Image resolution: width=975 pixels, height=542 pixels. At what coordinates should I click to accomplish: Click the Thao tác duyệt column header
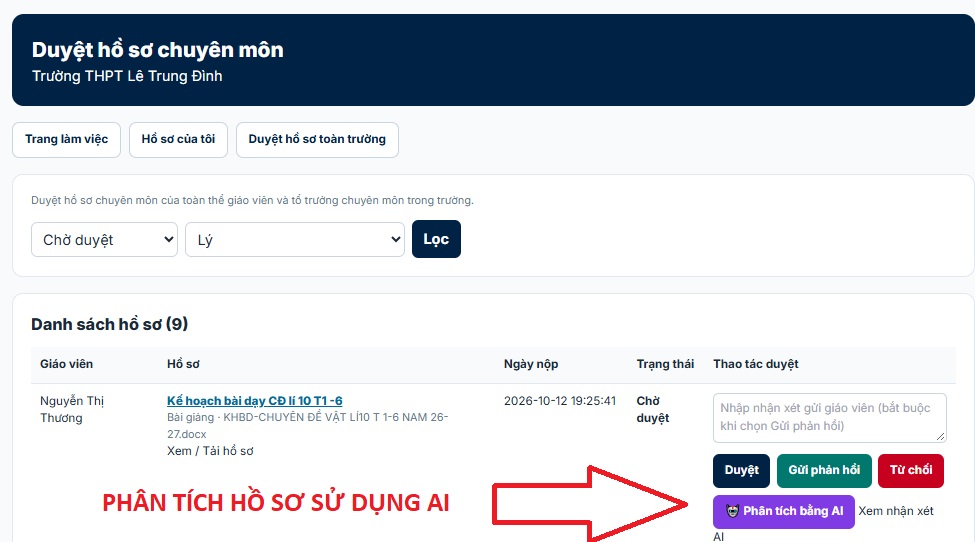(756, 364)
